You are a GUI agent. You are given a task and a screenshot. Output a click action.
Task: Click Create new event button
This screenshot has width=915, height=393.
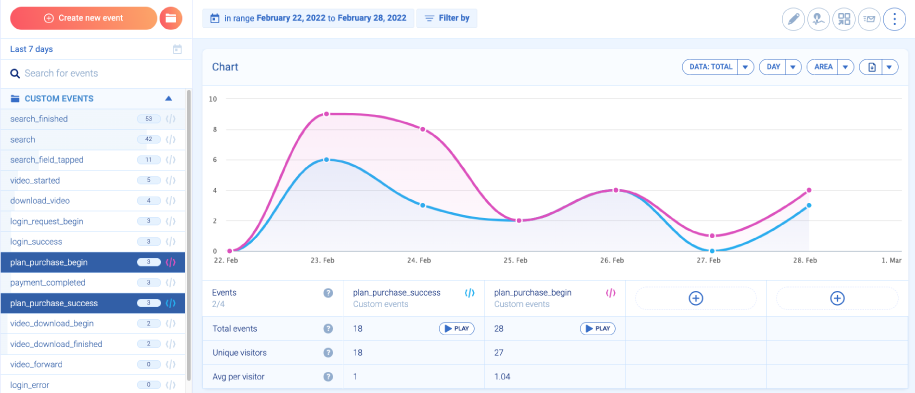[x=83, y=18]
